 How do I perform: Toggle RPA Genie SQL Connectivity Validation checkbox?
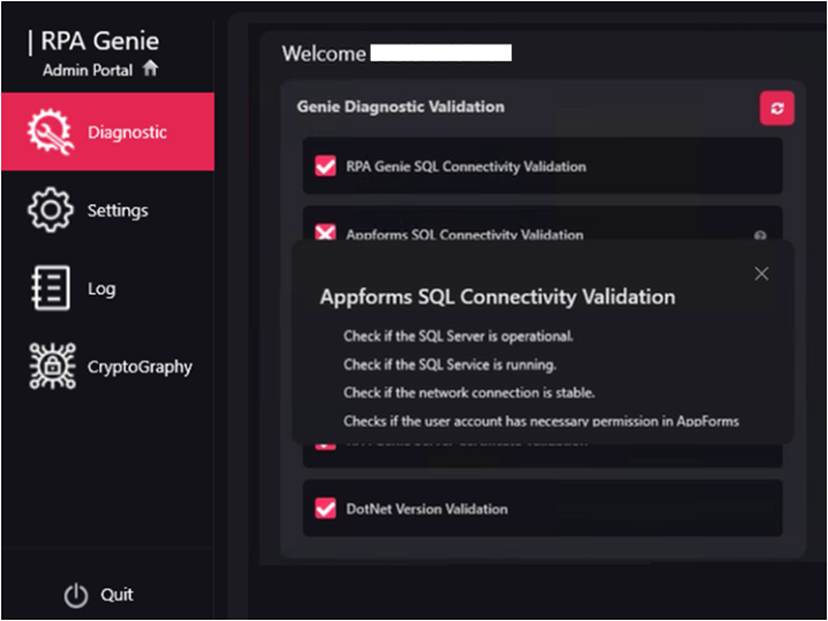pyautogui.click(x=325, y=166)
